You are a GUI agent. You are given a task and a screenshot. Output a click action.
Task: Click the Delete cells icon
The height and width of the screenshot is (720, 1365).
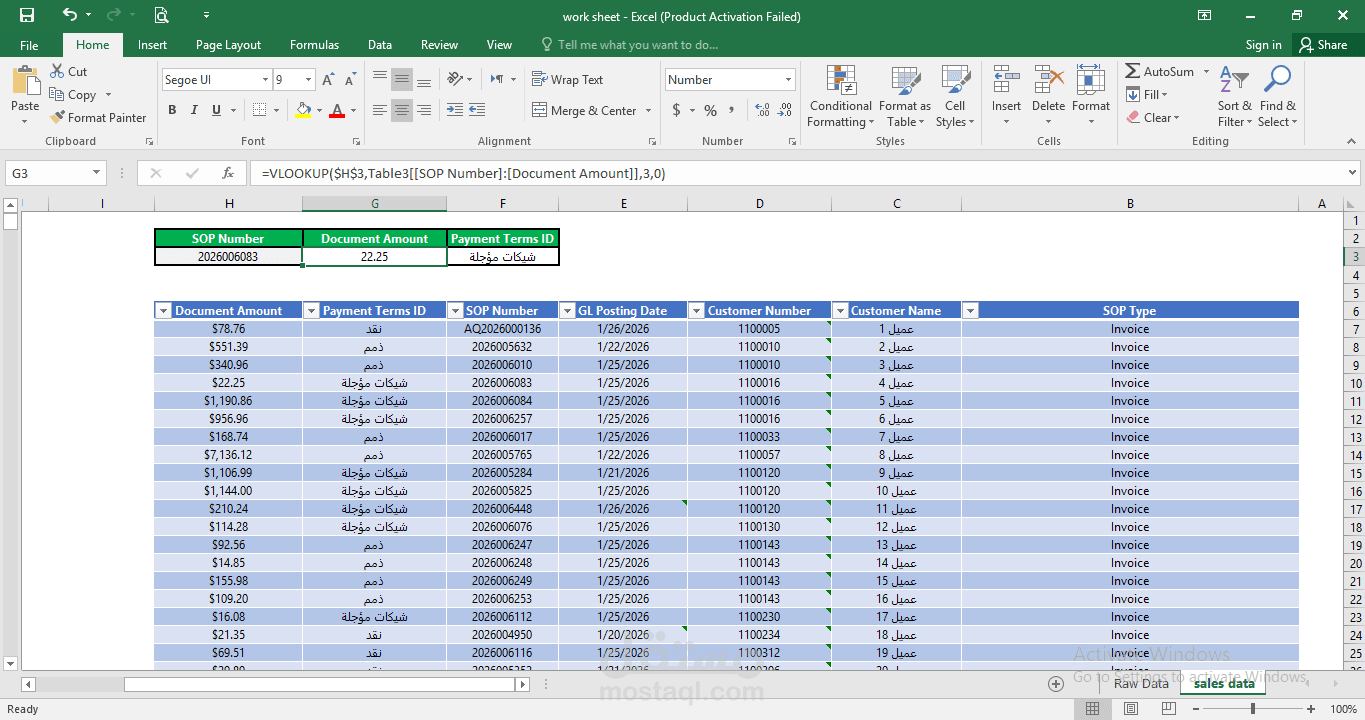(1048, 80)
